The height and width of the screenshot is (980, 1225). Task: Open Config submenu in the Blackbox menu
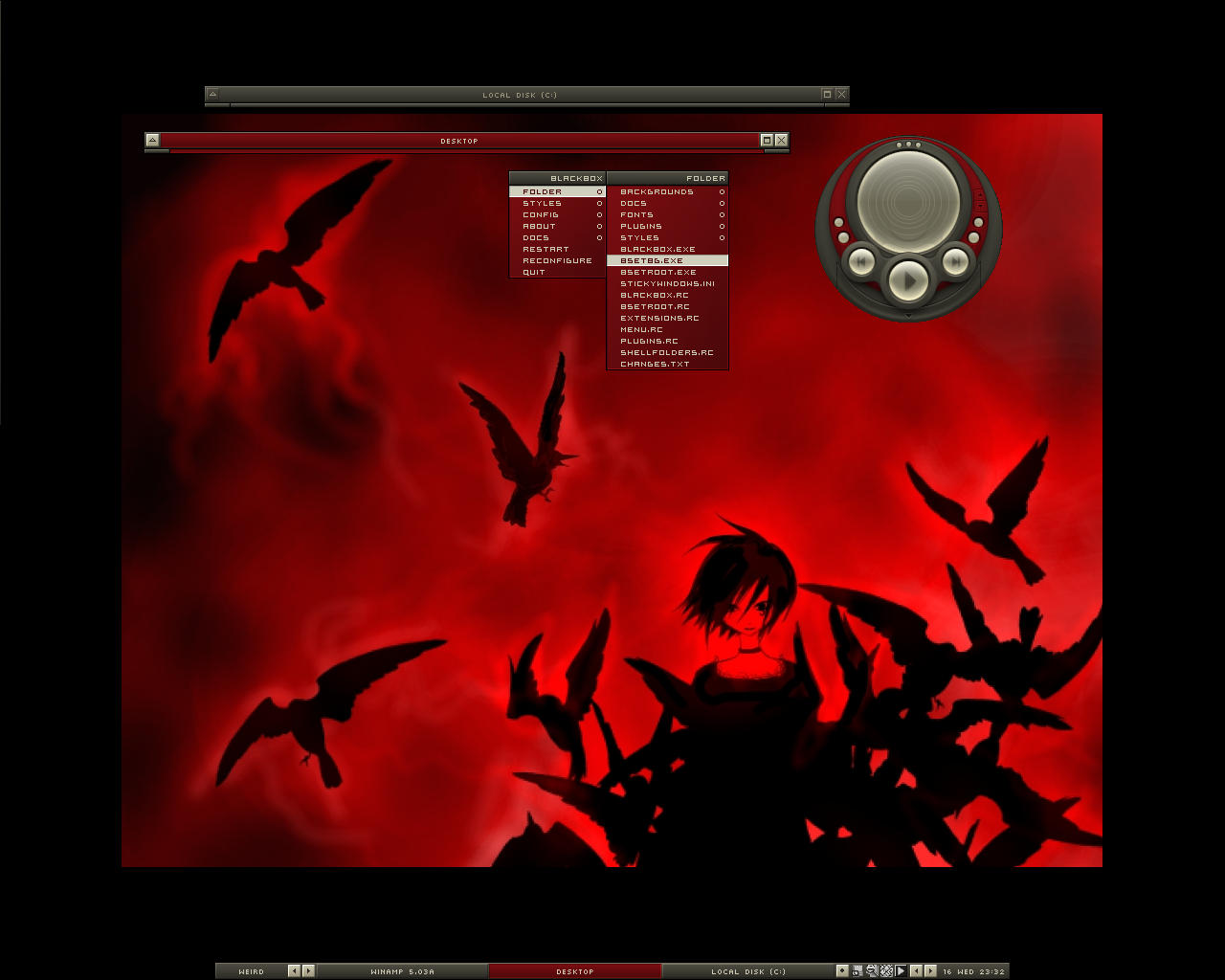coord(557,214)
